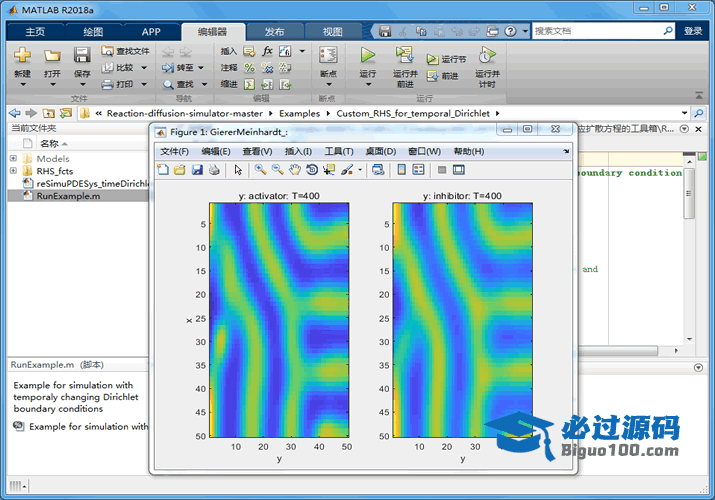The height and width of the screenshot is (500, 715).
Task: Click the Save Figure icon in figure toolbar
Action: (x=197, y=170)
